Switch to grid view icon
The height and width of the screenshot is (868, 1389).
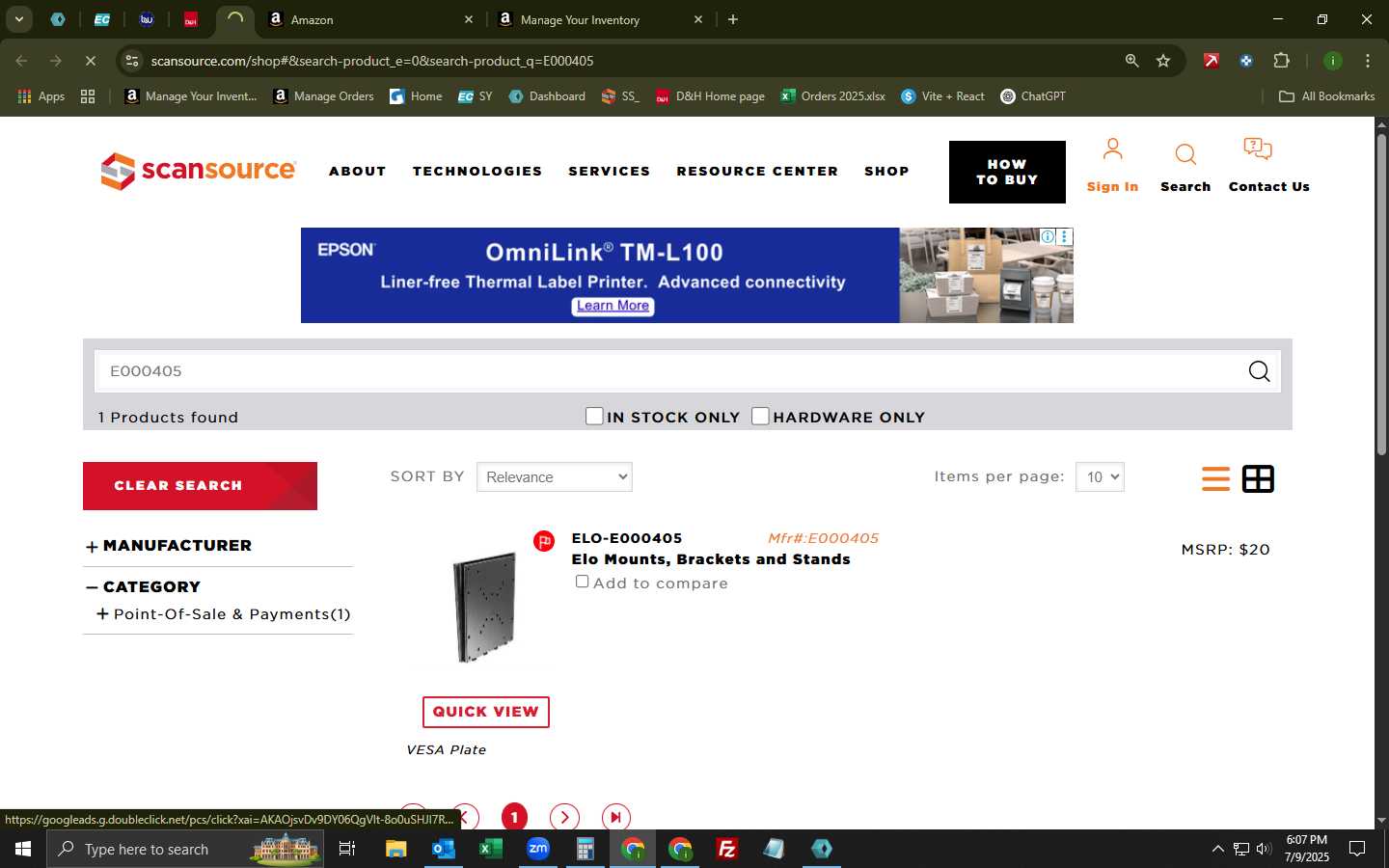point(1258,478)
